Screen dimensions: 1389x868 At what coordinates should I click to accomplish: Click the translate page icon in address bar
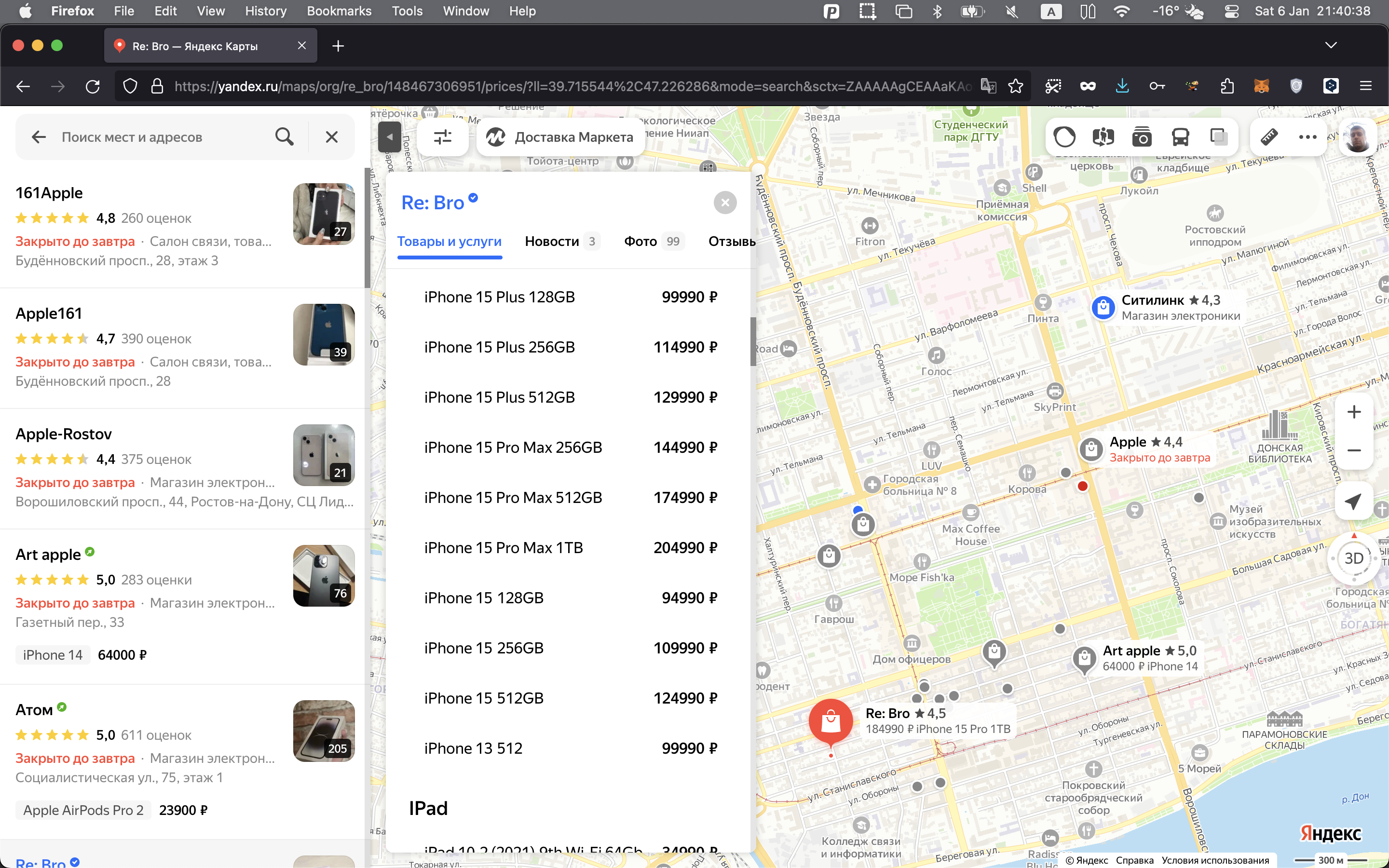point(988,86)
